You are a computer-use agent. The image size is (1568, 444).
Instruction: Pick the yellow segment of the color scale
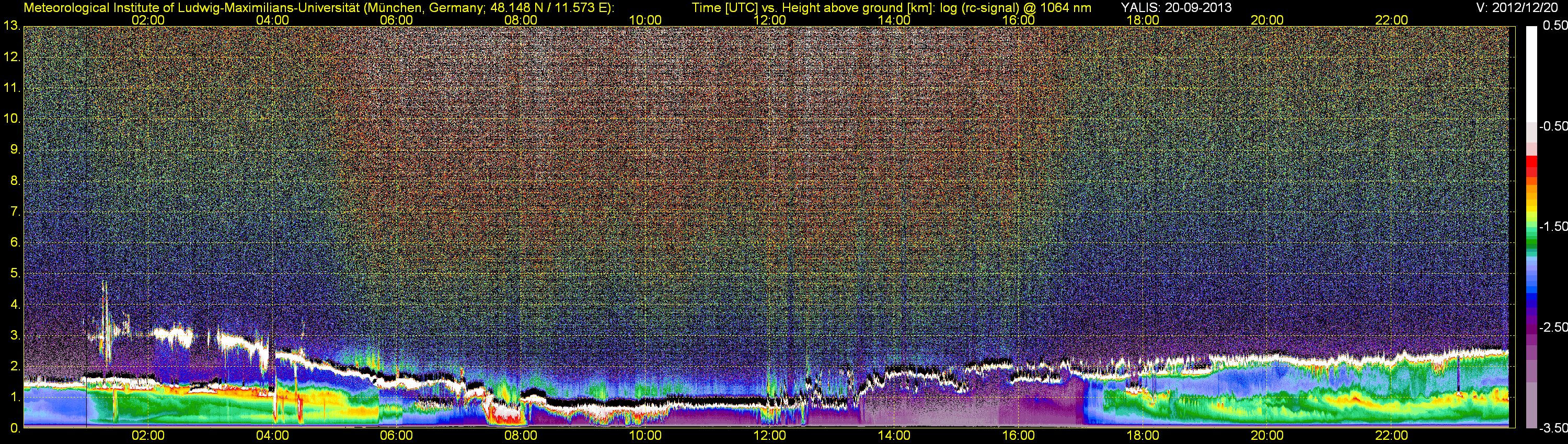[1531, 208]
